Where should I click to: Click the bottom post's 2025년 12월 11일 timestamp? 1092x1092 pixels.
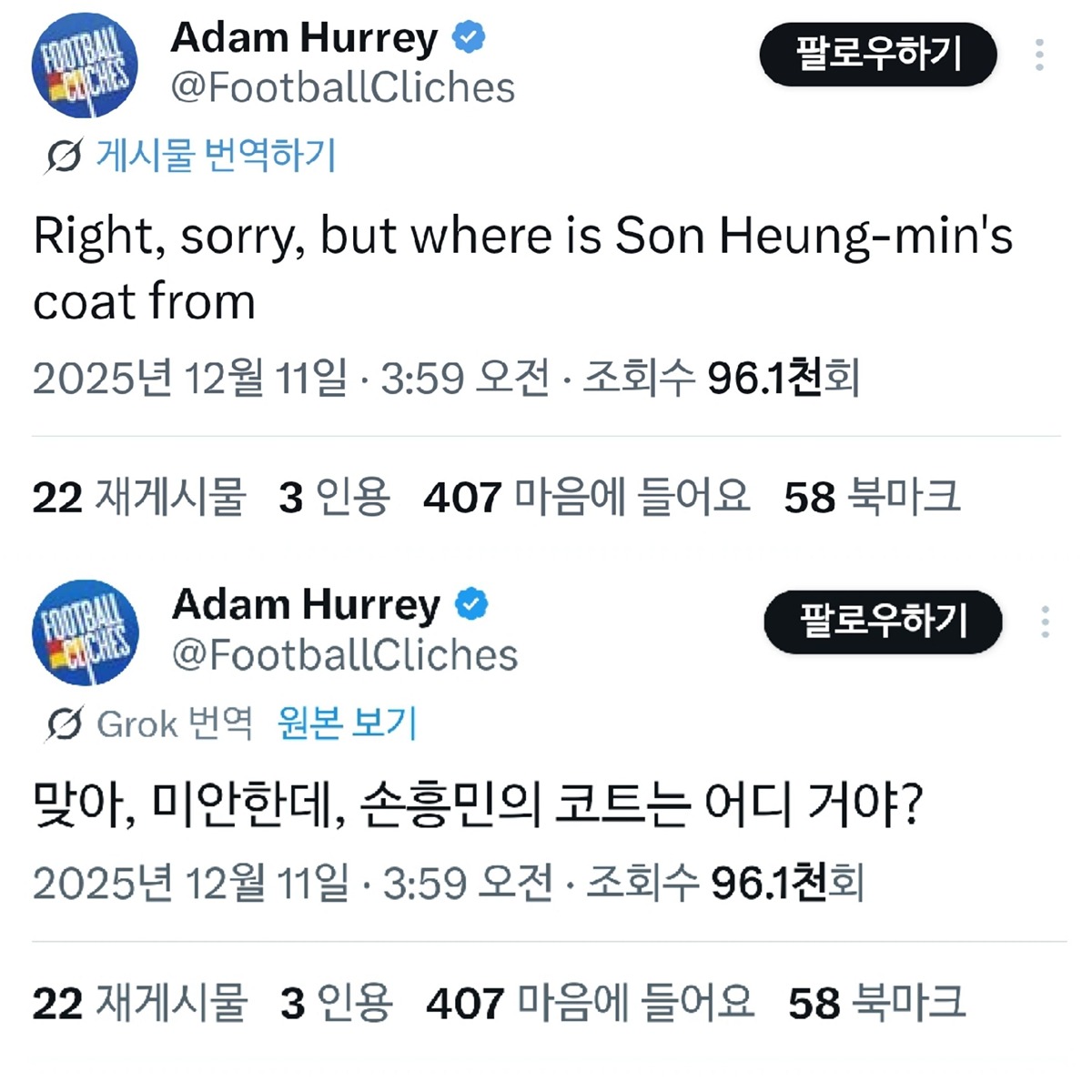coord(190,883)
